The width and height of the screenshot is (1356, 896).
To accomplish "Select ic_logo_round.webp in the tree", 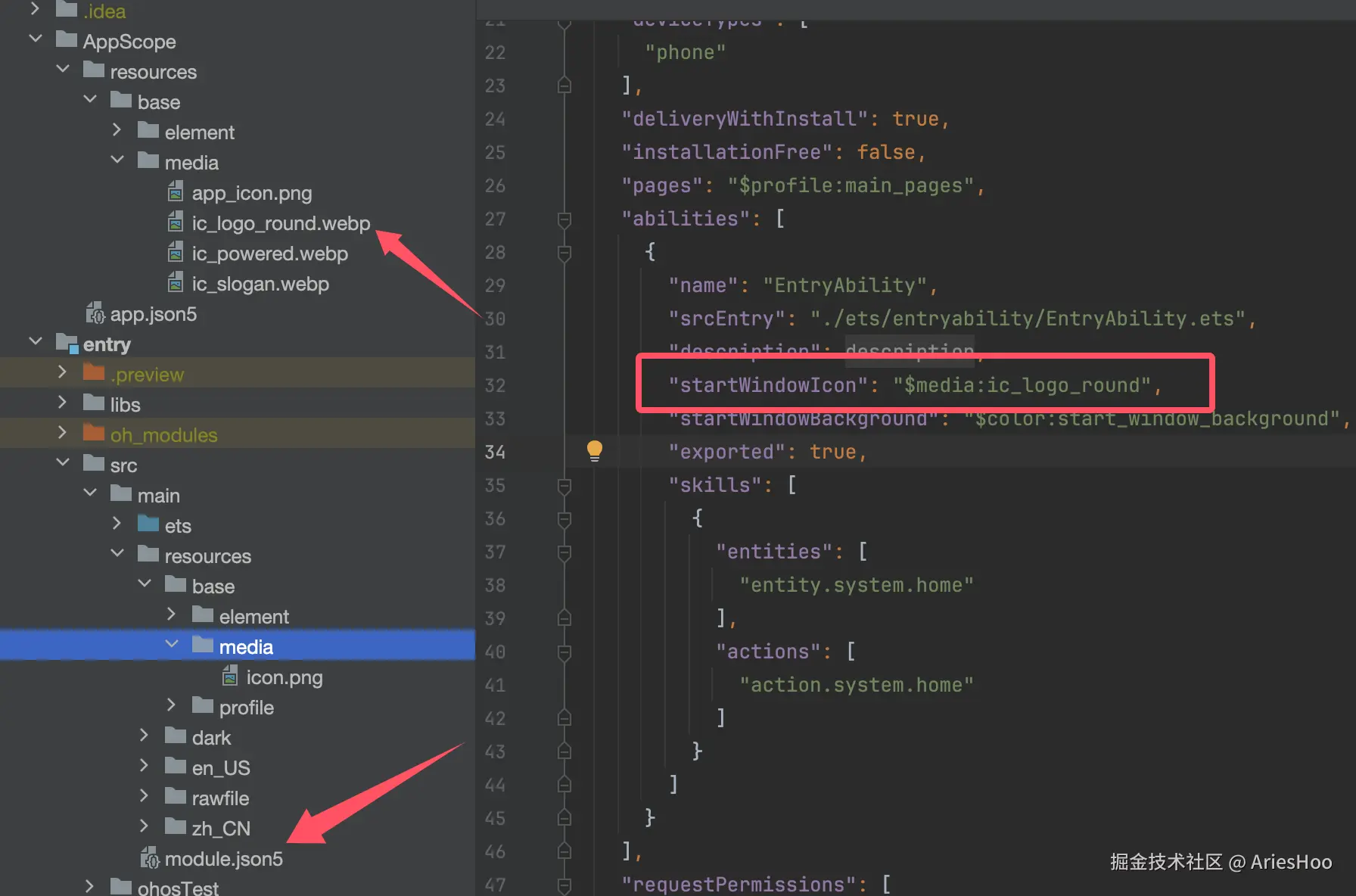I will tap(281, 223).
